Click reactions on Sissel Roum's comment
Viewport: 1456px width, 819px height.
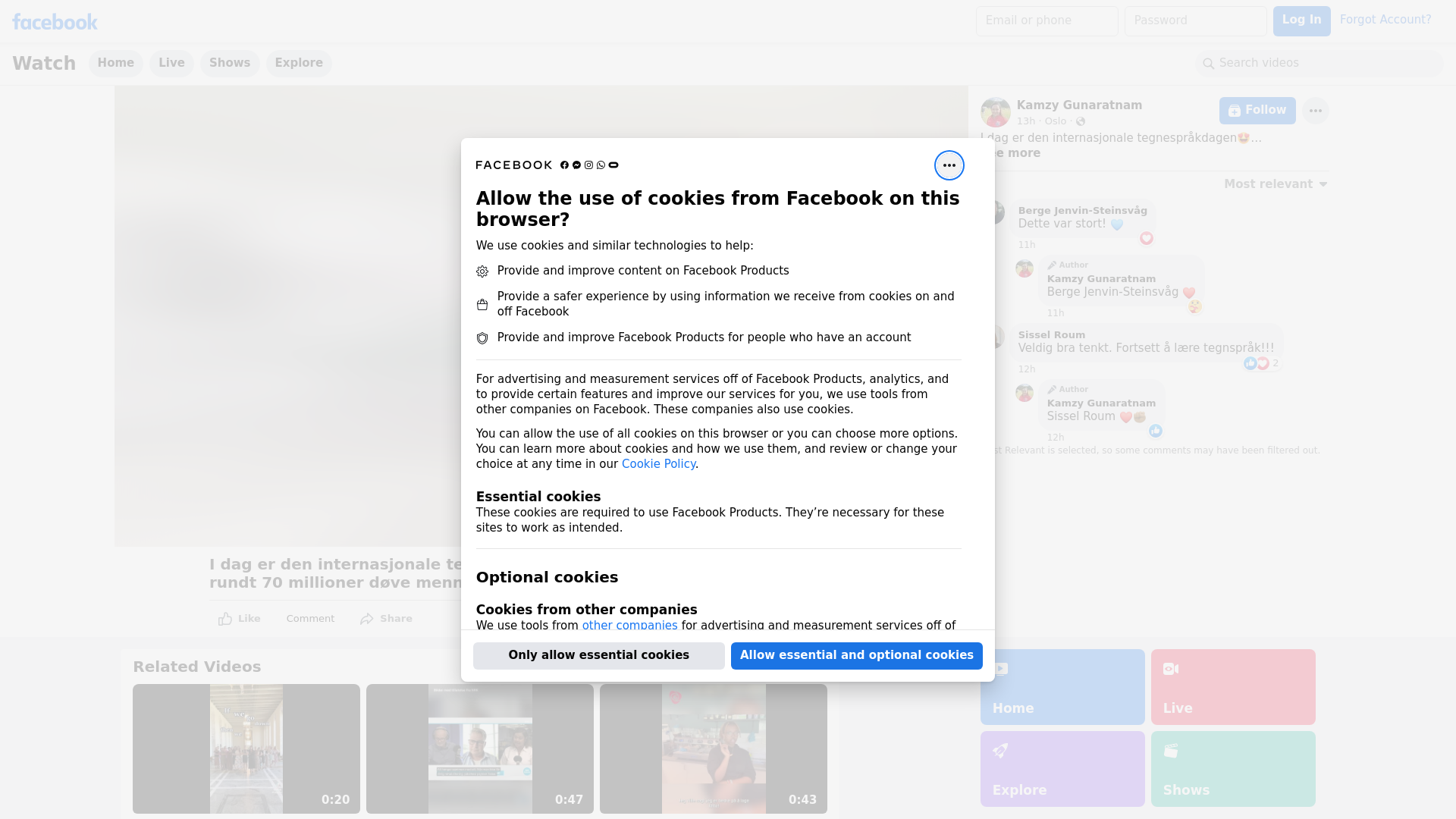1262,363
